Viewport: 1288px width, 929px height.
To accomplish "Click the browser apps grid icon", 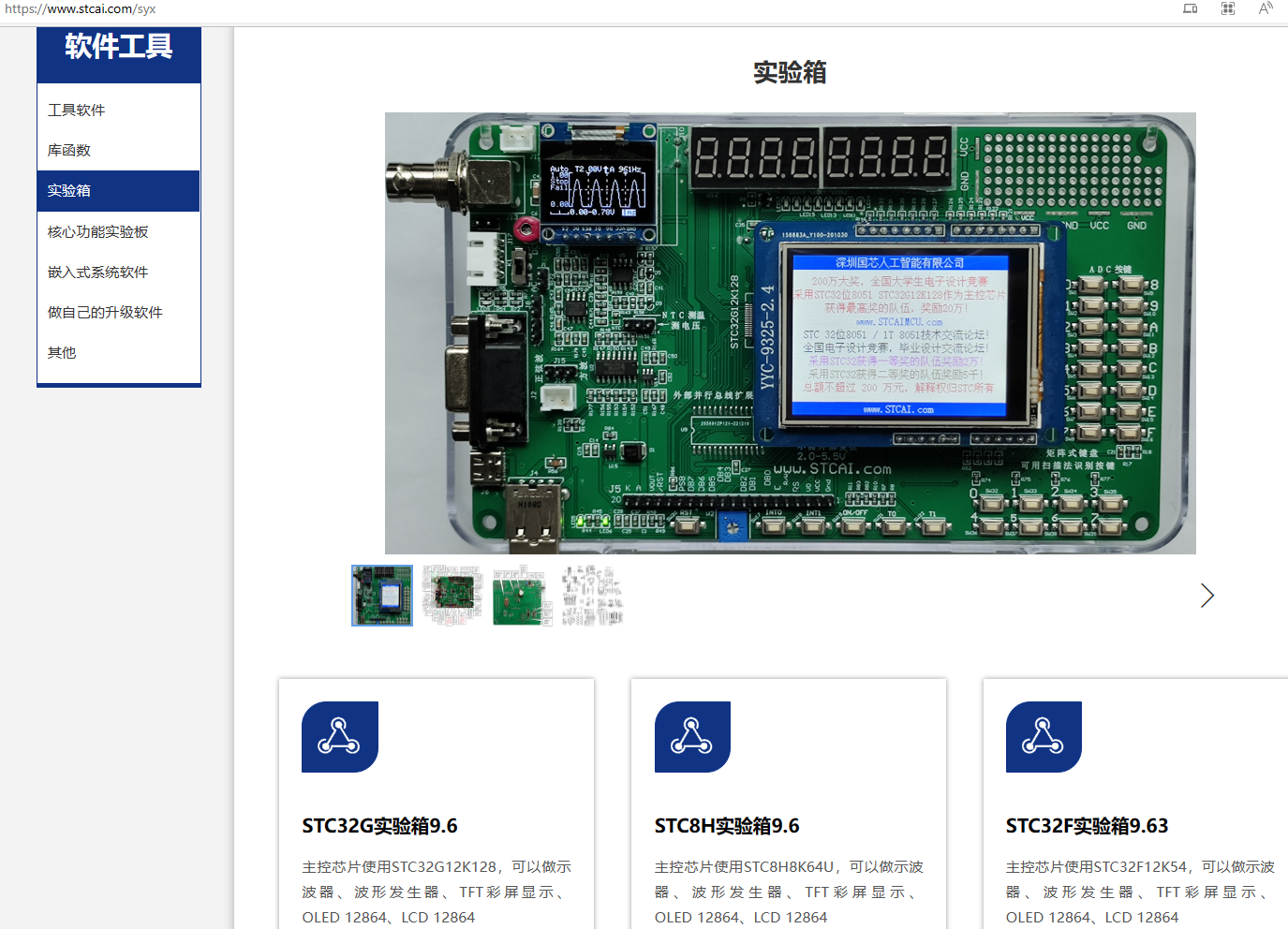I will (x=1228, y=8).
